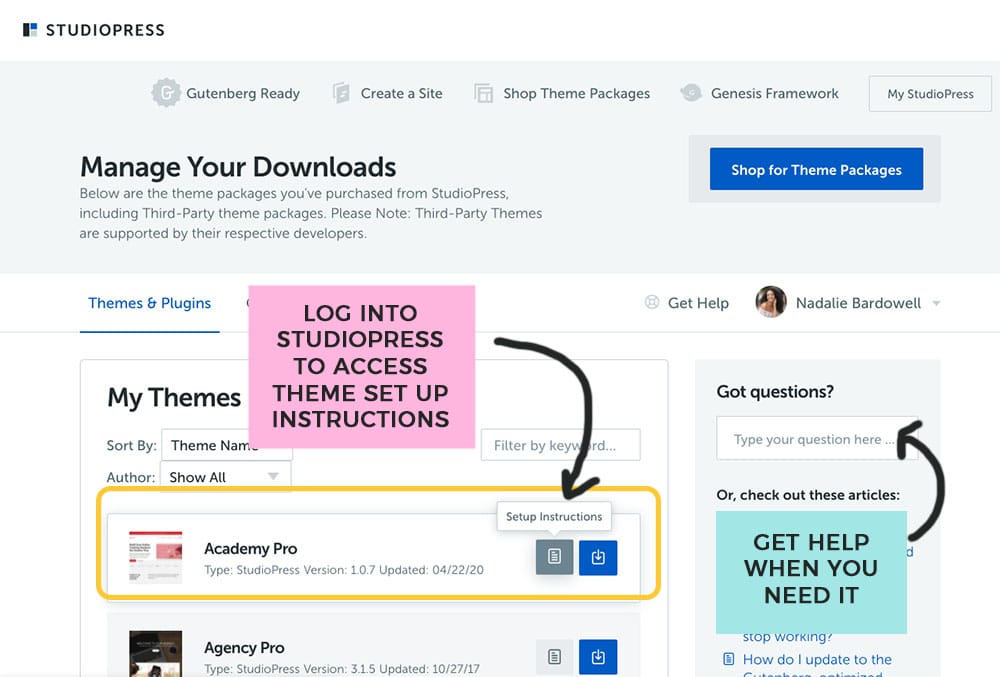Screen dimensions: 1000x677
Task: Click the Shop Theme Packages icon
Action: (483, 93)
